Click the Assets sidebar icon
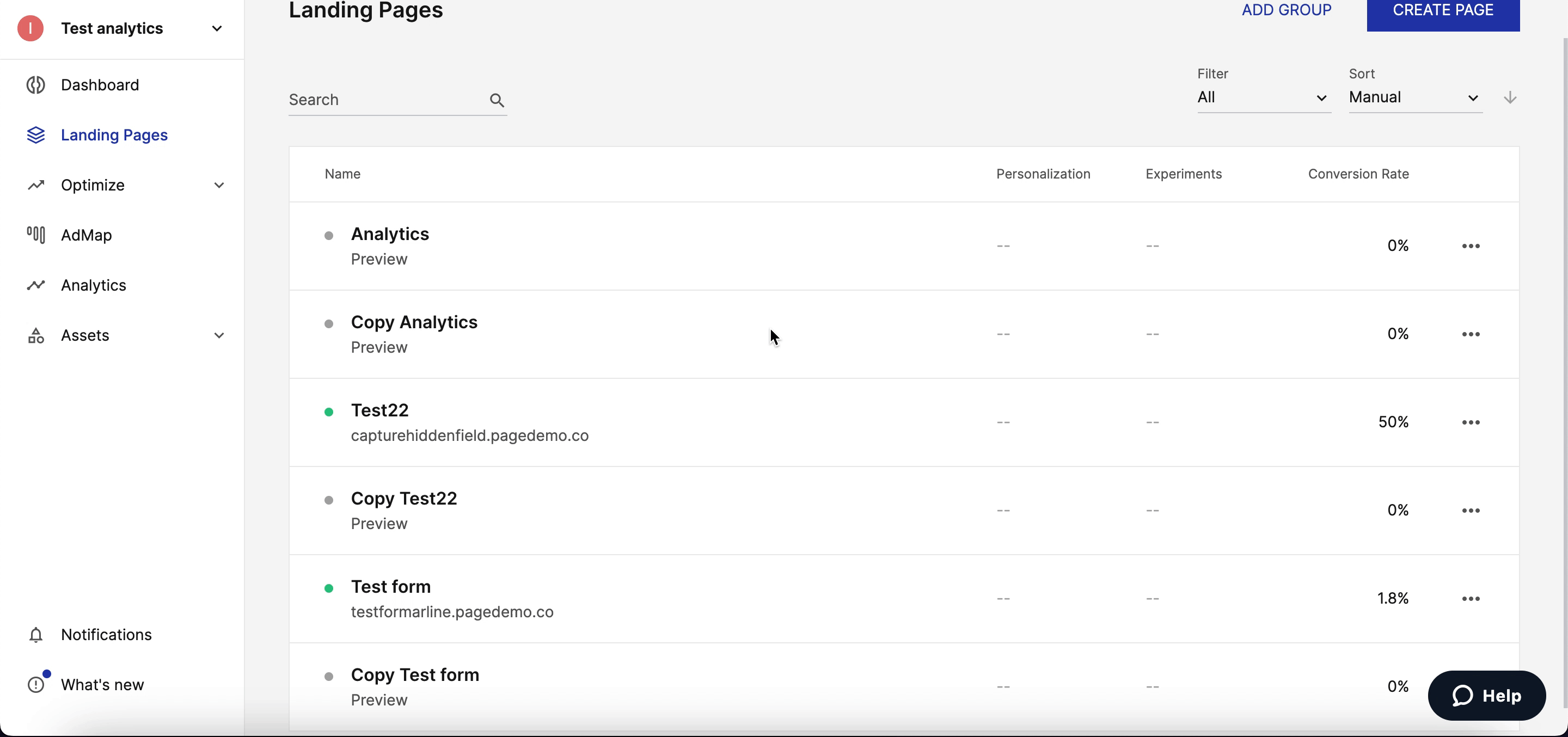The height and width of the screenshot is (737, 1568). [36, 335]
